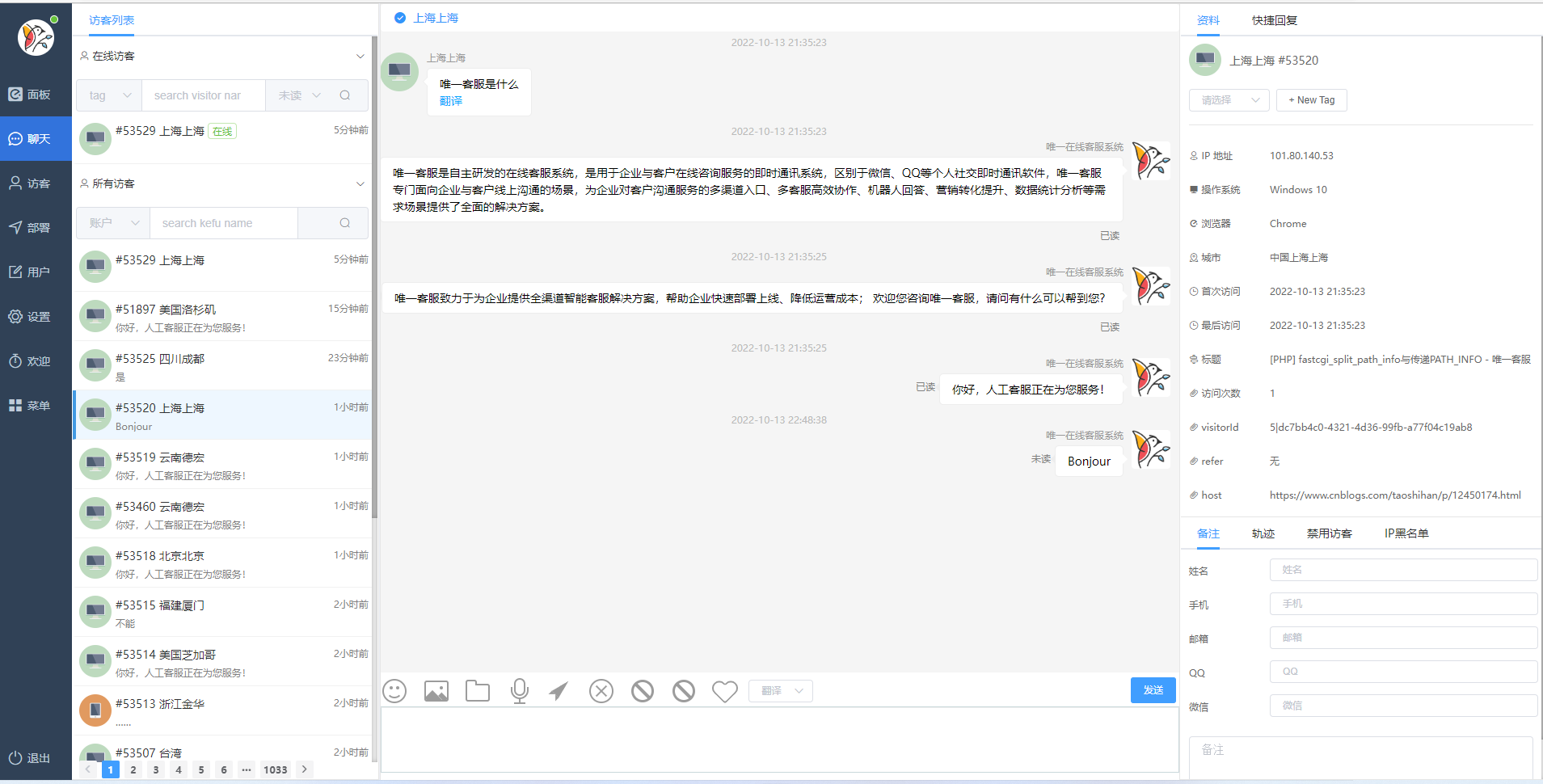Image resolution: width=1543 pixels, height=784 pixels.
Task: Open the tag filter dropdown
Action: point(109,95)
